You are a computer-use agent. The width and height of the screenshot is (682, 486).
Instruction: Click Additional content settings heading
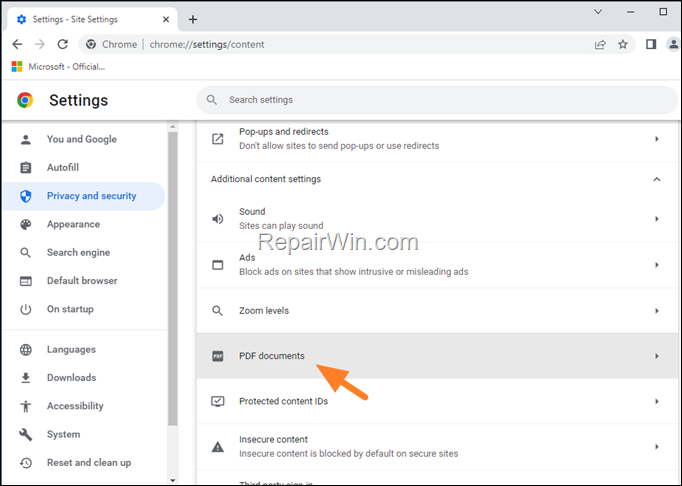pyautogui.click(x=266, y=179)
